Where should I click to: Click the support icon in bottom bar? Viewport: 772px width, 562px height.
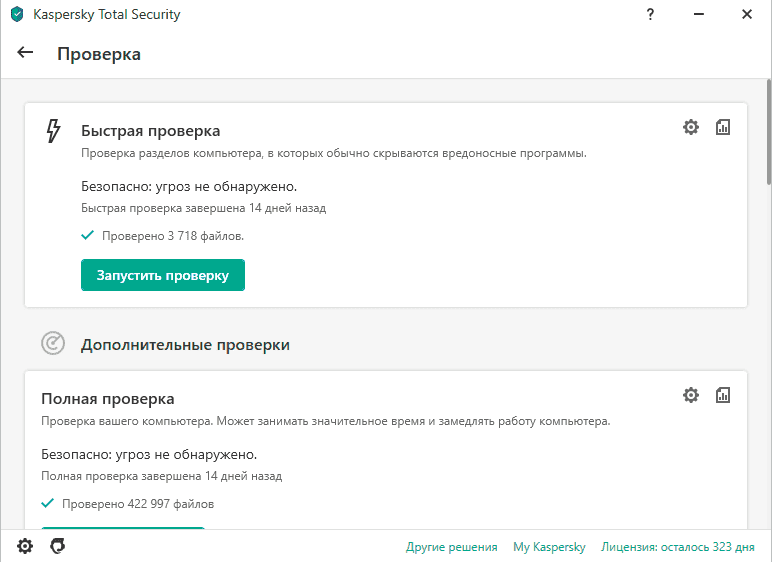point(58,546)
